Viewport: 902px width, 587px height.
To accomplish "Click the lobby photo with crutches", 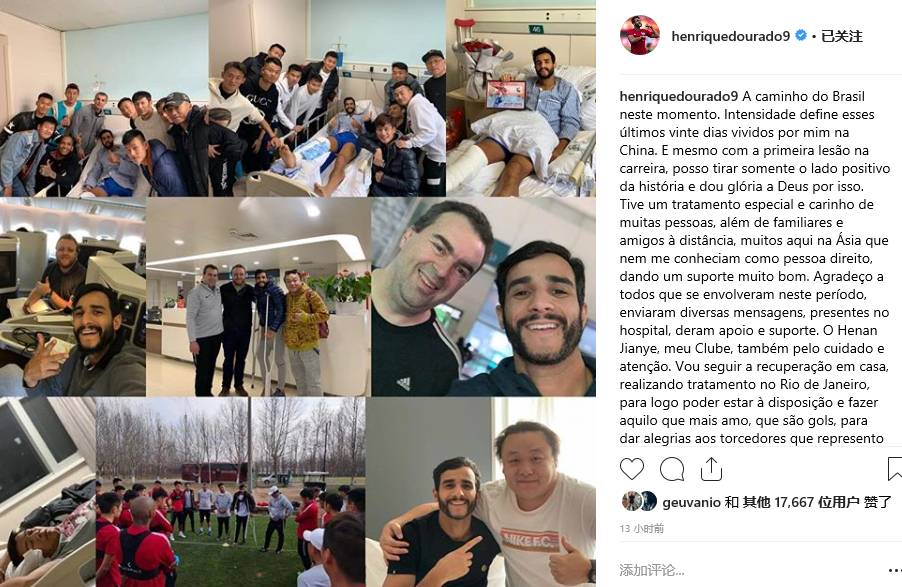I will pos(258,298).
